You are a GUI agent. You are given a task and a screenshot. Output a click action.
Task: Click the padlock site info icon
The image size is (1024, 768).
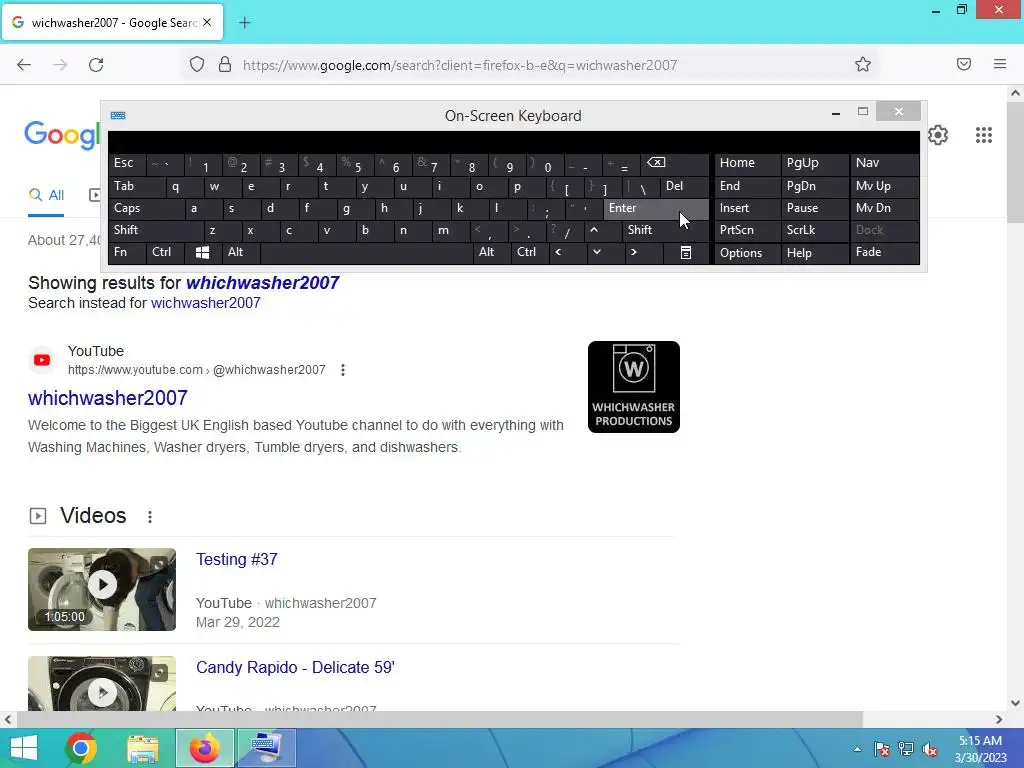(x=225, y=65)
